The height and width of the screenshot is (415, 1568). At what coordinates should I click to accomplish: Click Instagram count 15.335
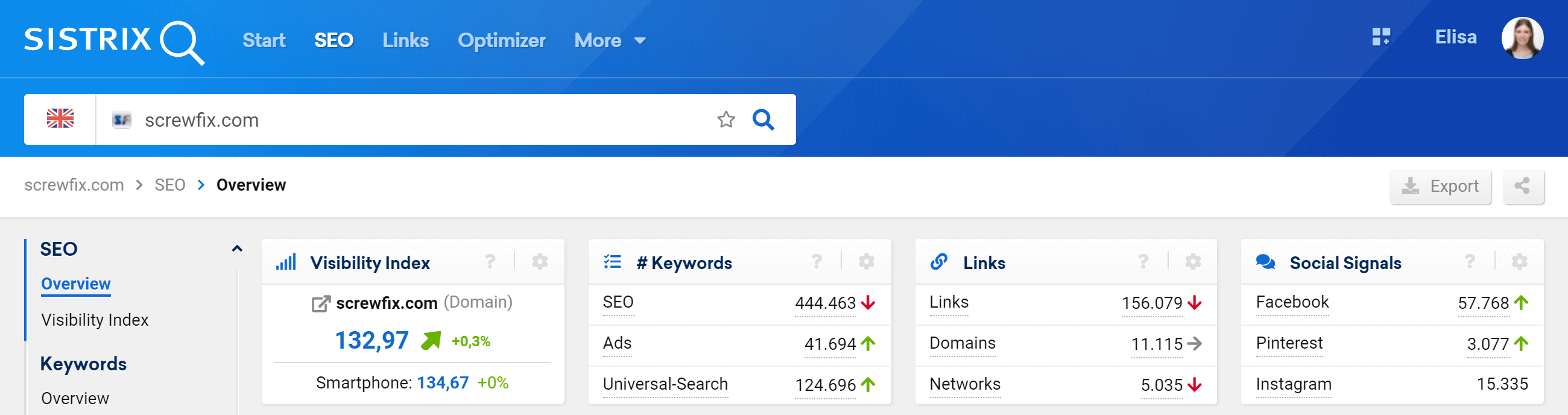point(1502,384)
